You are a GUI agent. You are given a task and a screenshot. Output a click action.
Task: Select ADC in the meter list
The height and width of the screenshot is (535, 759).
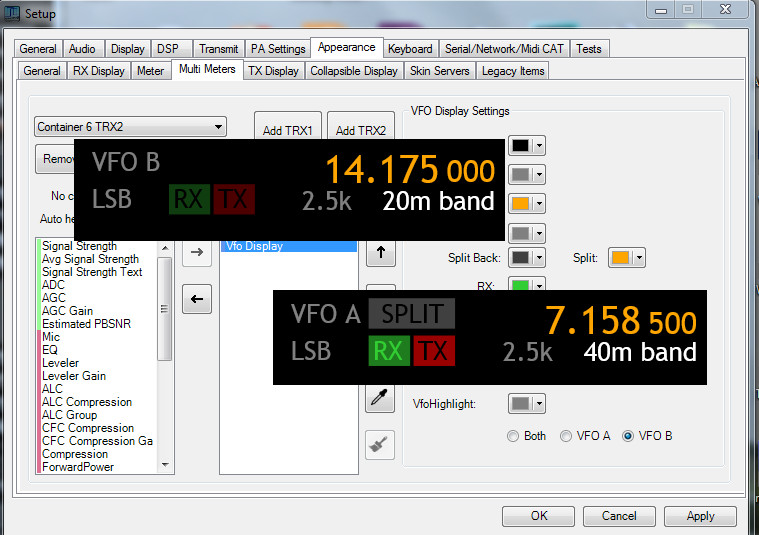pyautogui.click(x=53, y=285)
